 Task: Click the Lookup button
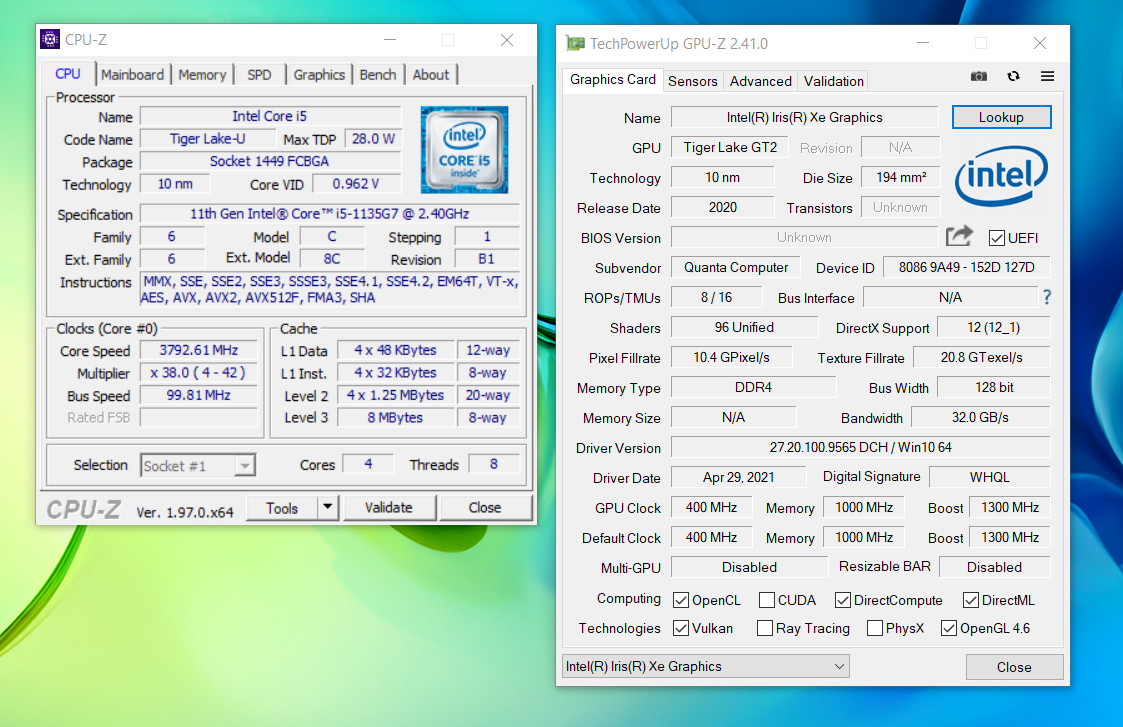point(1001,117)
